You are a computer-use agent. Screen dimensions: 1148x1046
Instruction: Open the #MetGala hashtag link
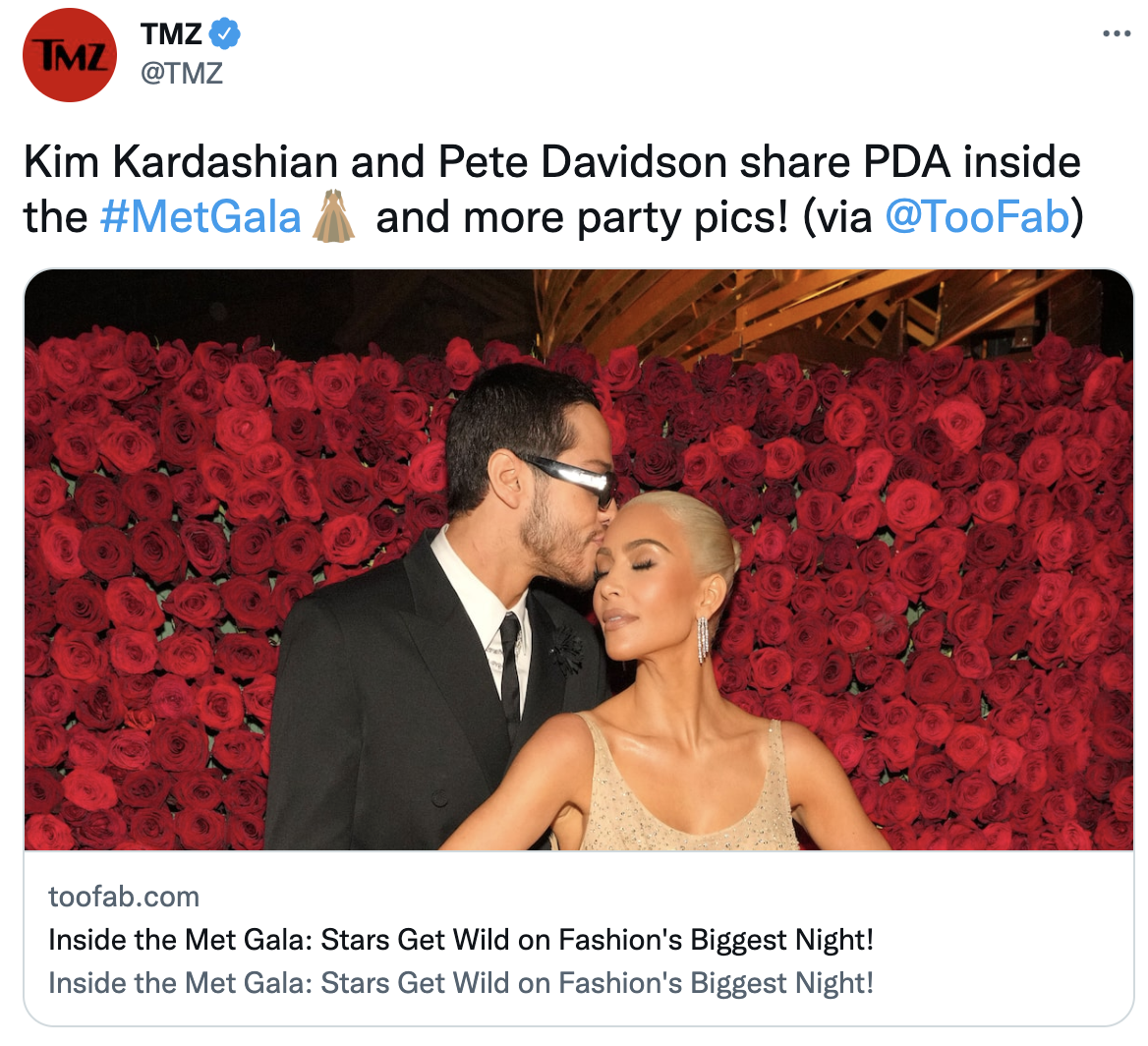click(x=201, y=217)
